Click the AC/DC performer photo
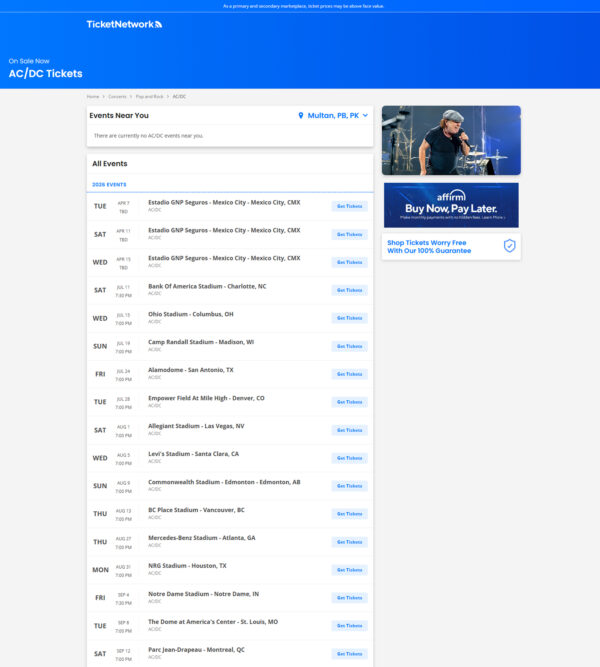The image size is (600, 667). (x=451, y=140)
